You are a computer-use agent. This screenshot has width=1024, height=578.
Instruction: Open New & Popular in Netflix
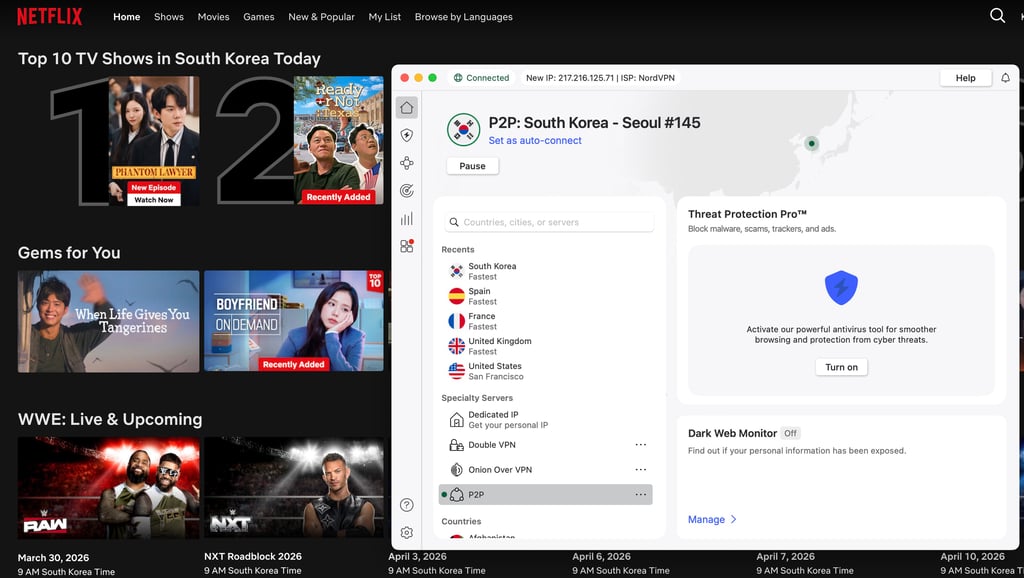coord(321,17)
